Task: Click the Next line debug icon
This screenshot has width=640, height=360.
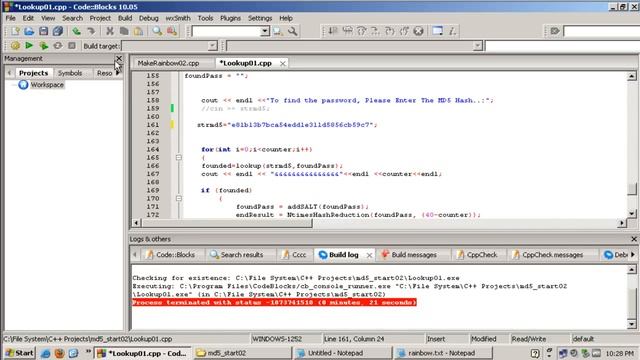Action: (362, 31)
